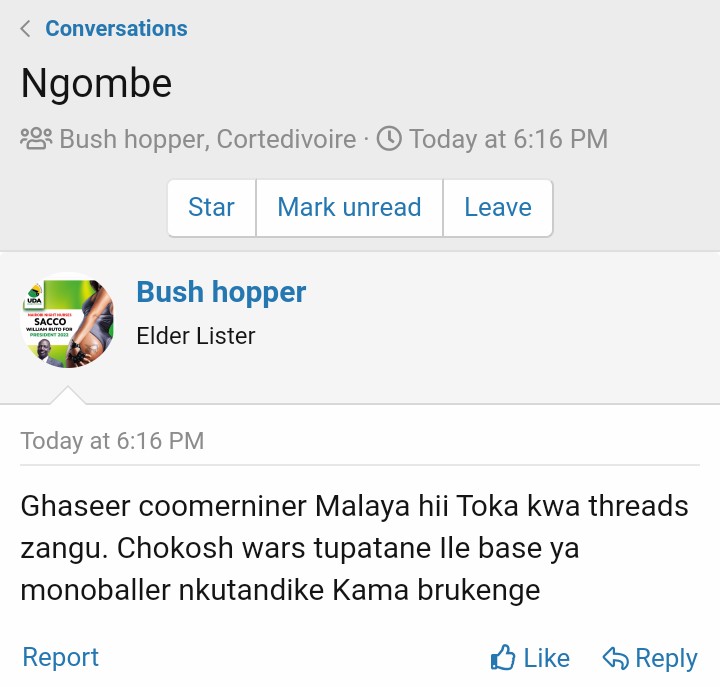Click the Reply arrow icon
Screen dimensions: 720x687
click(615, 658)
